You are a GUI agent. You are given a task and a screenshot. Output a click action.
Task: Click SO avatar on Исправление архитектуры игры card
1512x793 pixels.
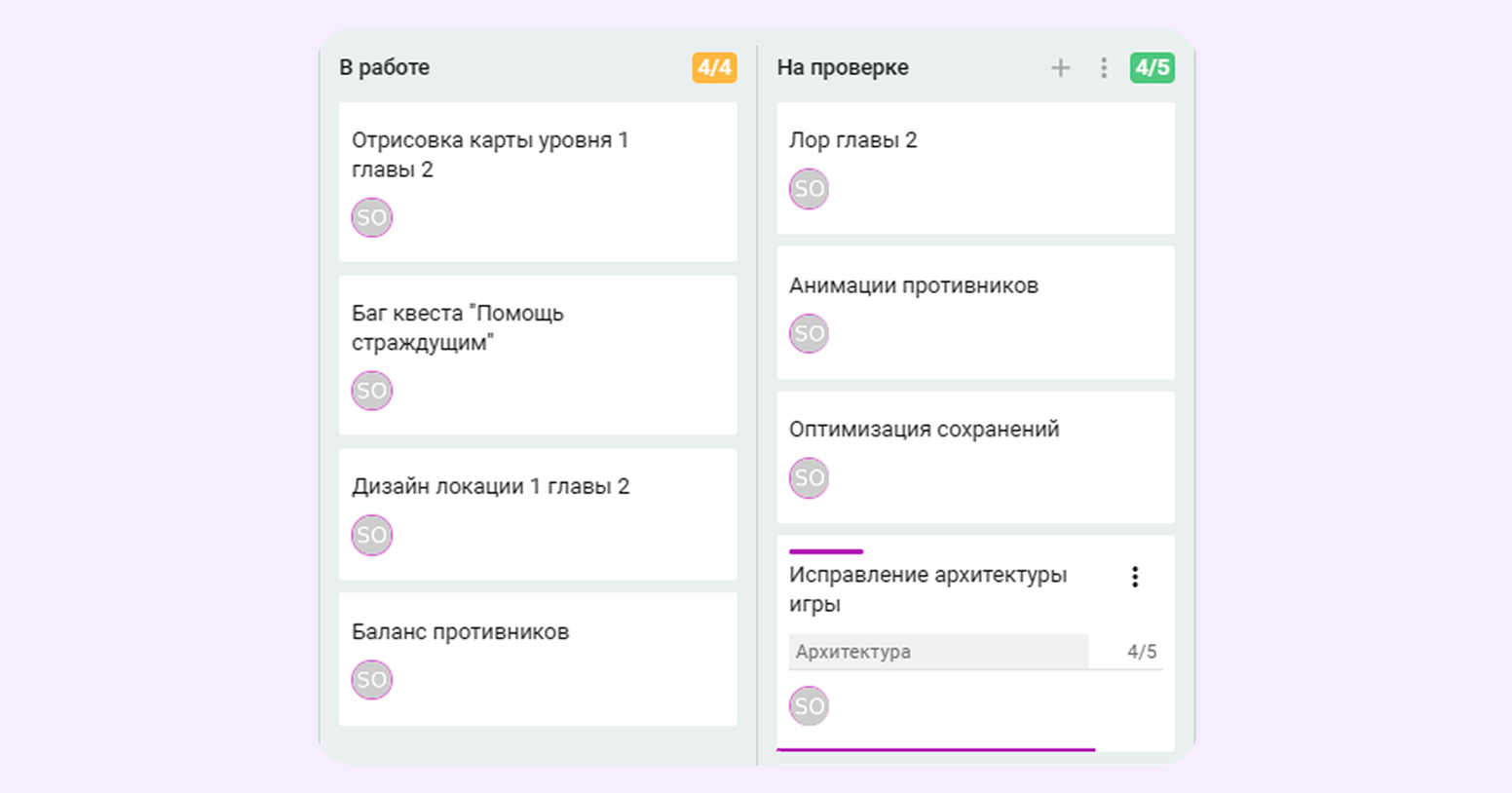pos(809,706)
